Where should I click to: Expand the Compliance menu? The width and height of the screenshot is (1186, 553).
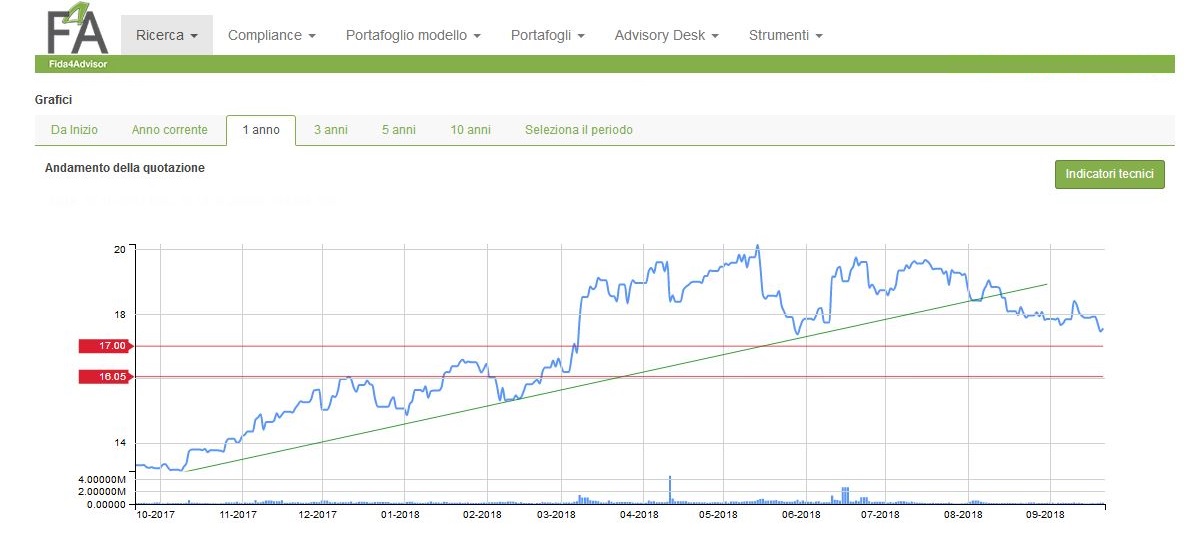click(271, 35)
